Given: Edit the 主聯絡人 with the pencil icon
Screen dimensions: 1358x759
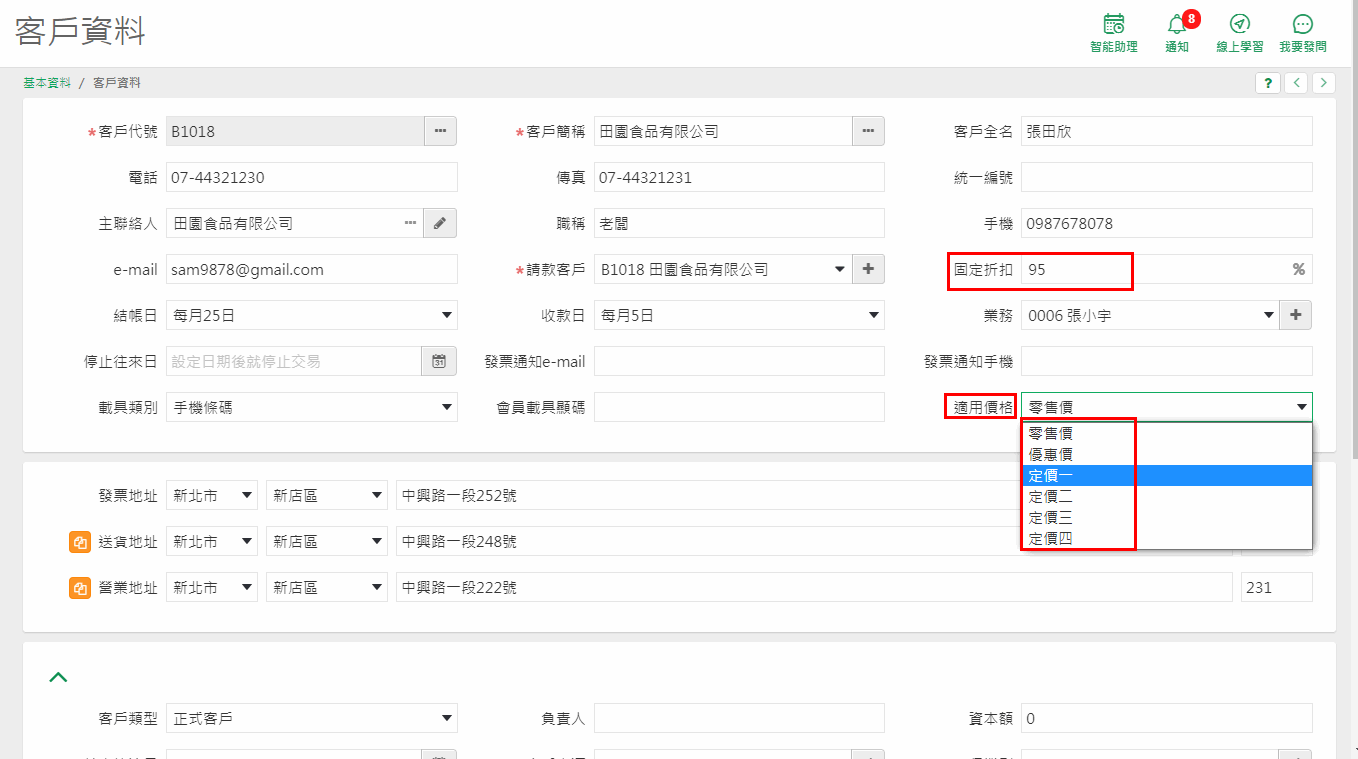Looking at the screenshot, I should (x=440, y=223).
